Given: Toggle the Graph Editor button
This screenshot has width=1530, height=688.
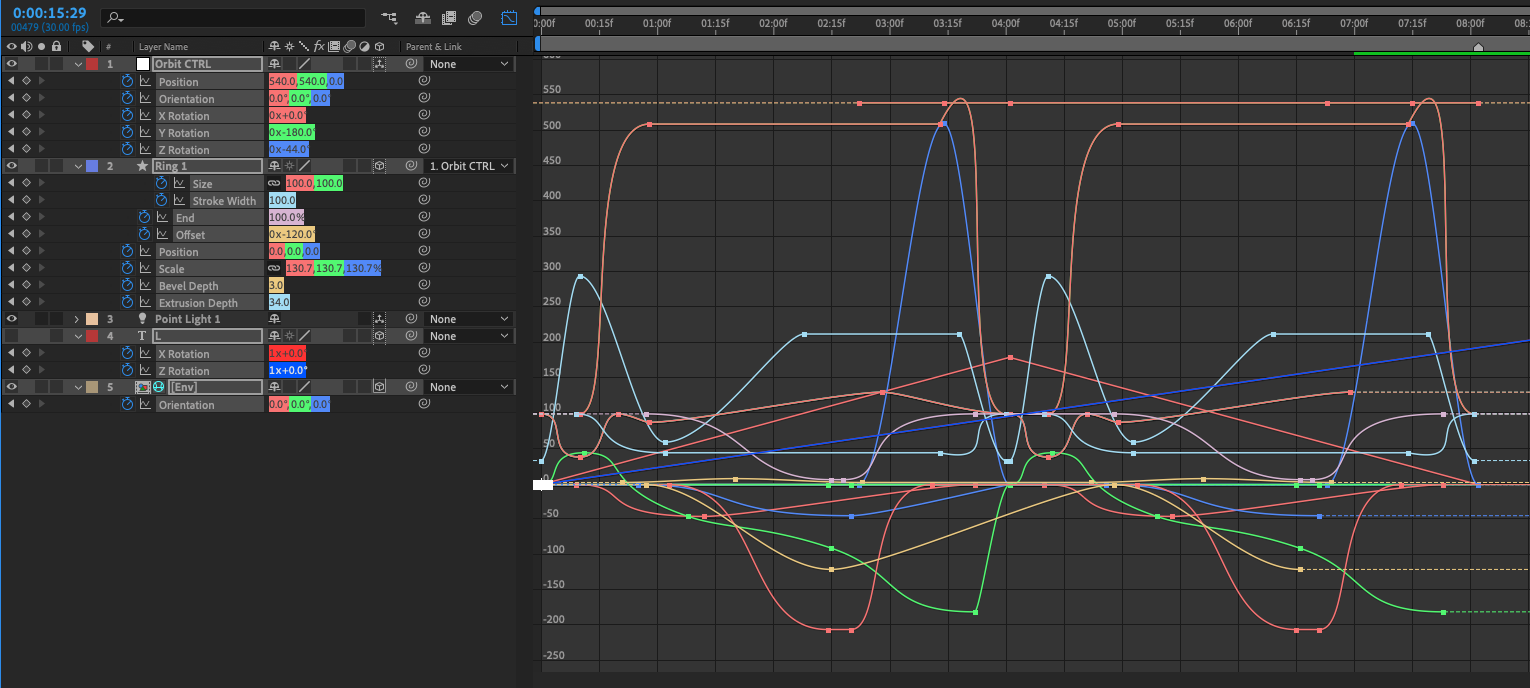Looking at the screenshot, I should 509,18.
